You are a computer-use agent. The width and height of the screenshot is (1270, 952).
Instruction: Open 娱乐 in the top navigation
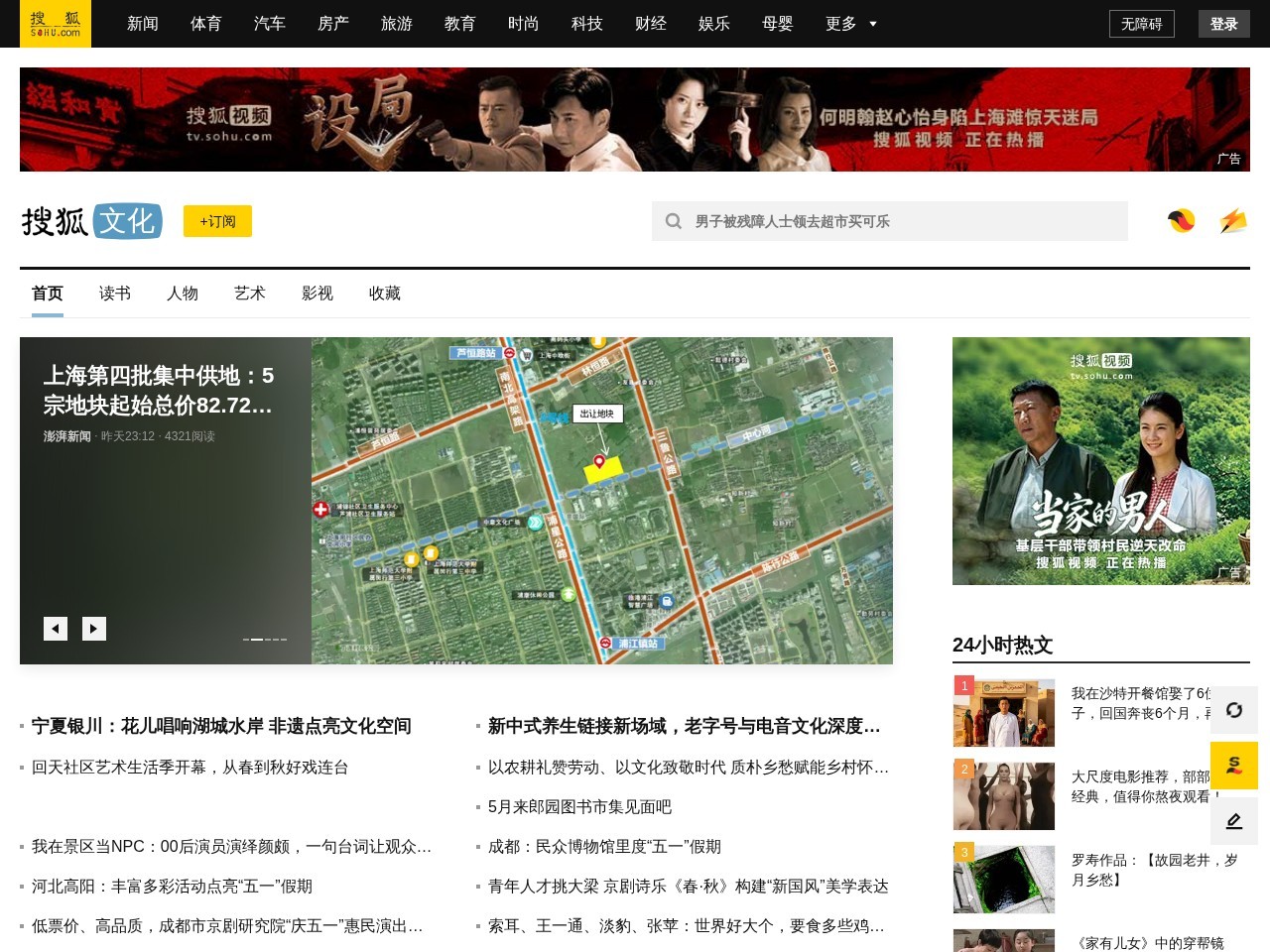point(714,24)
